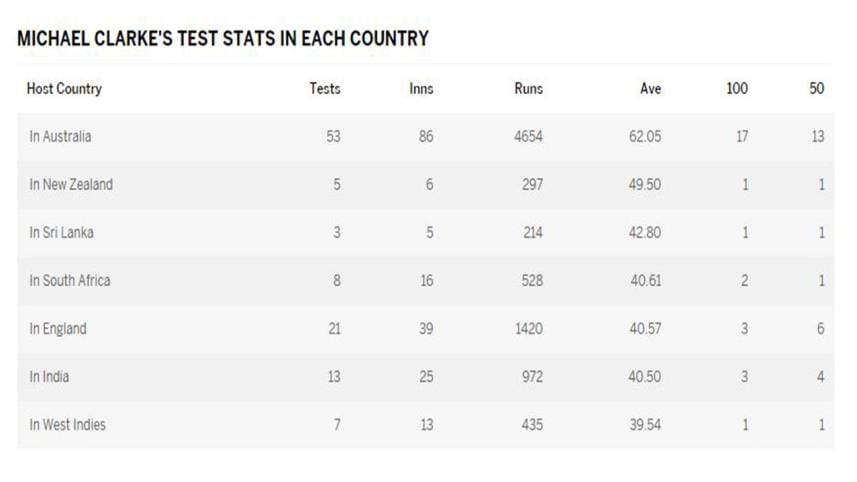Click England's 1420 runs value

click(x=528, y=329)
